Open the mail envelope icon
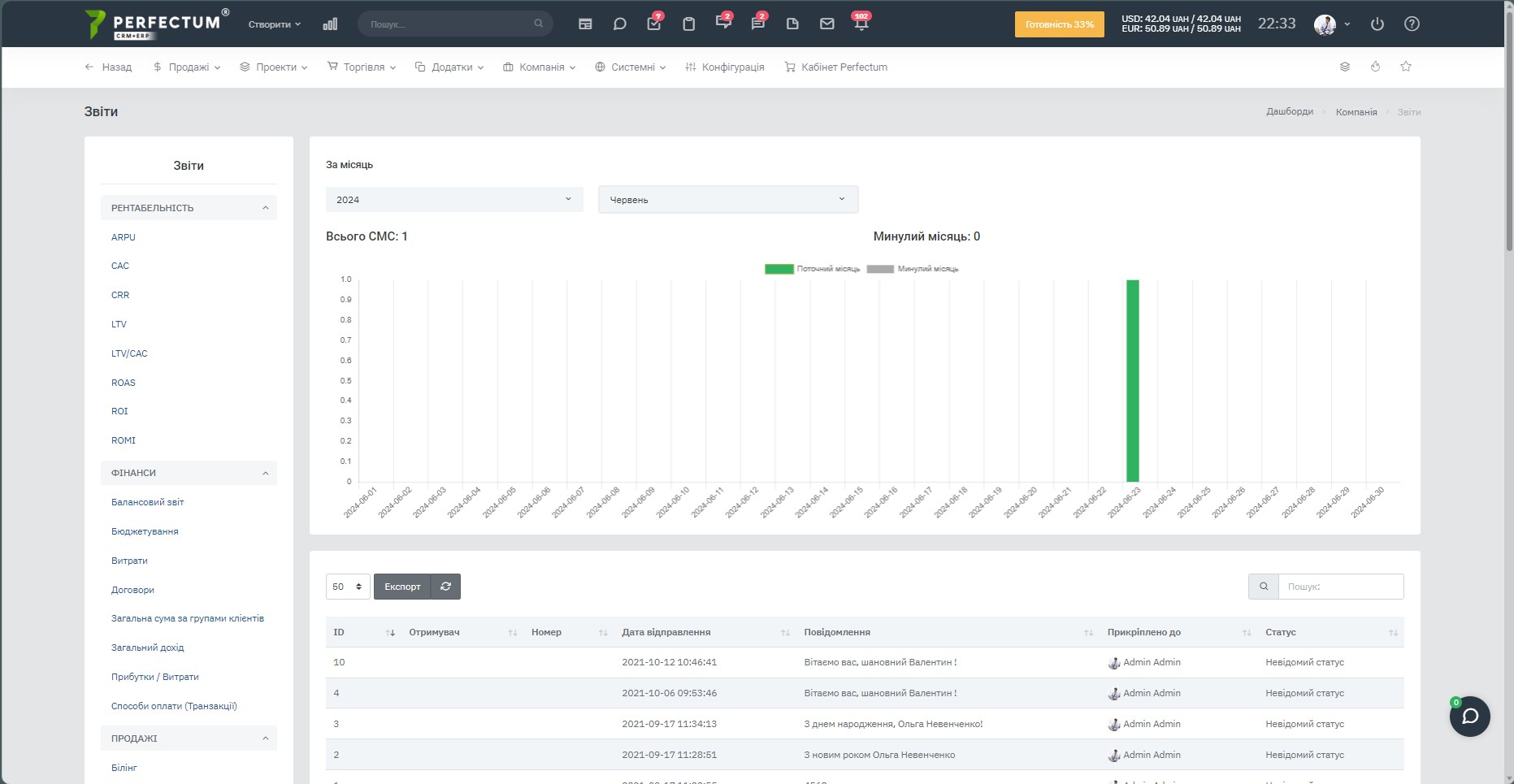 (x=827, y=24)
